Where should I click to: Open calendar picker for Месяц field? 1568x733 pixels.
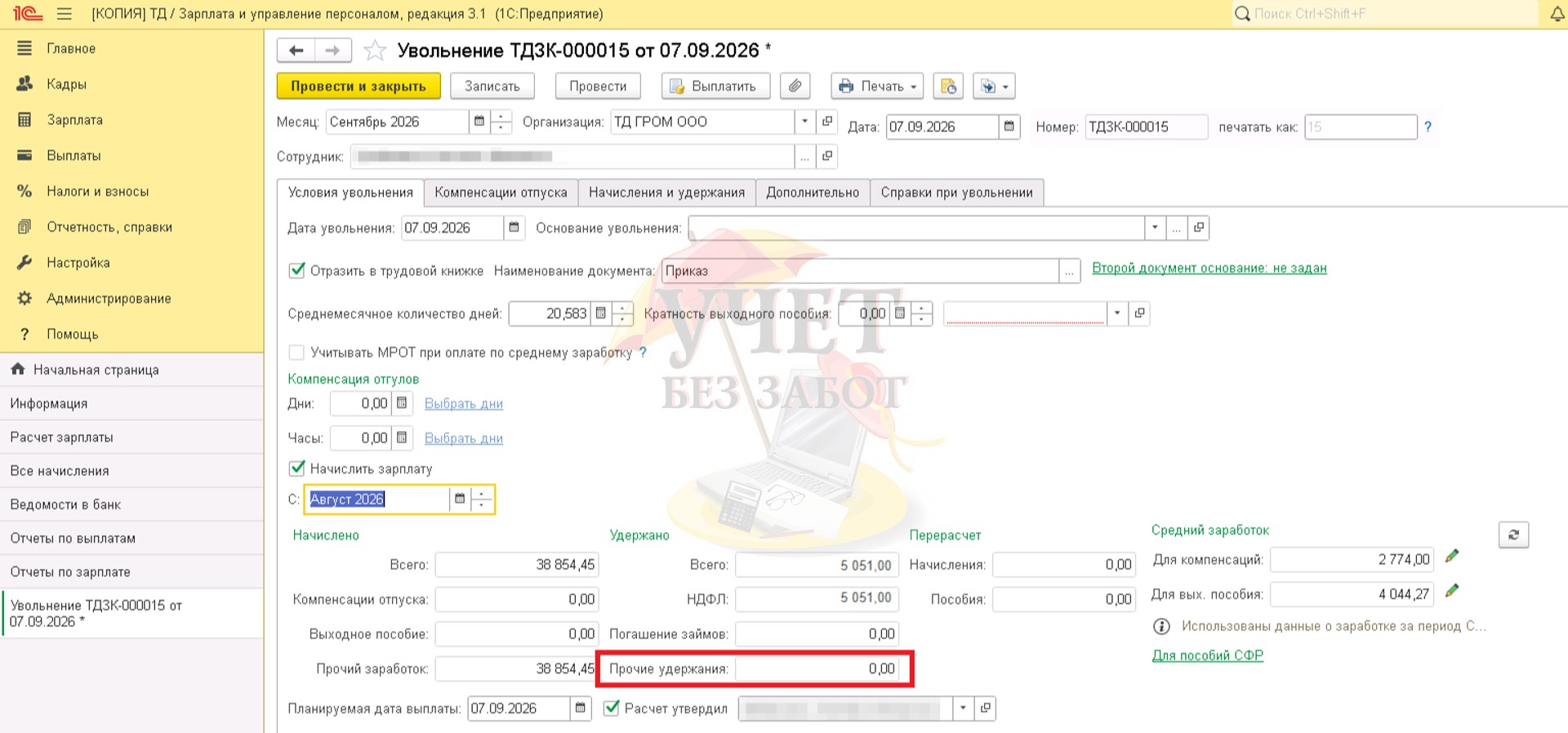(x=479, y=122)
